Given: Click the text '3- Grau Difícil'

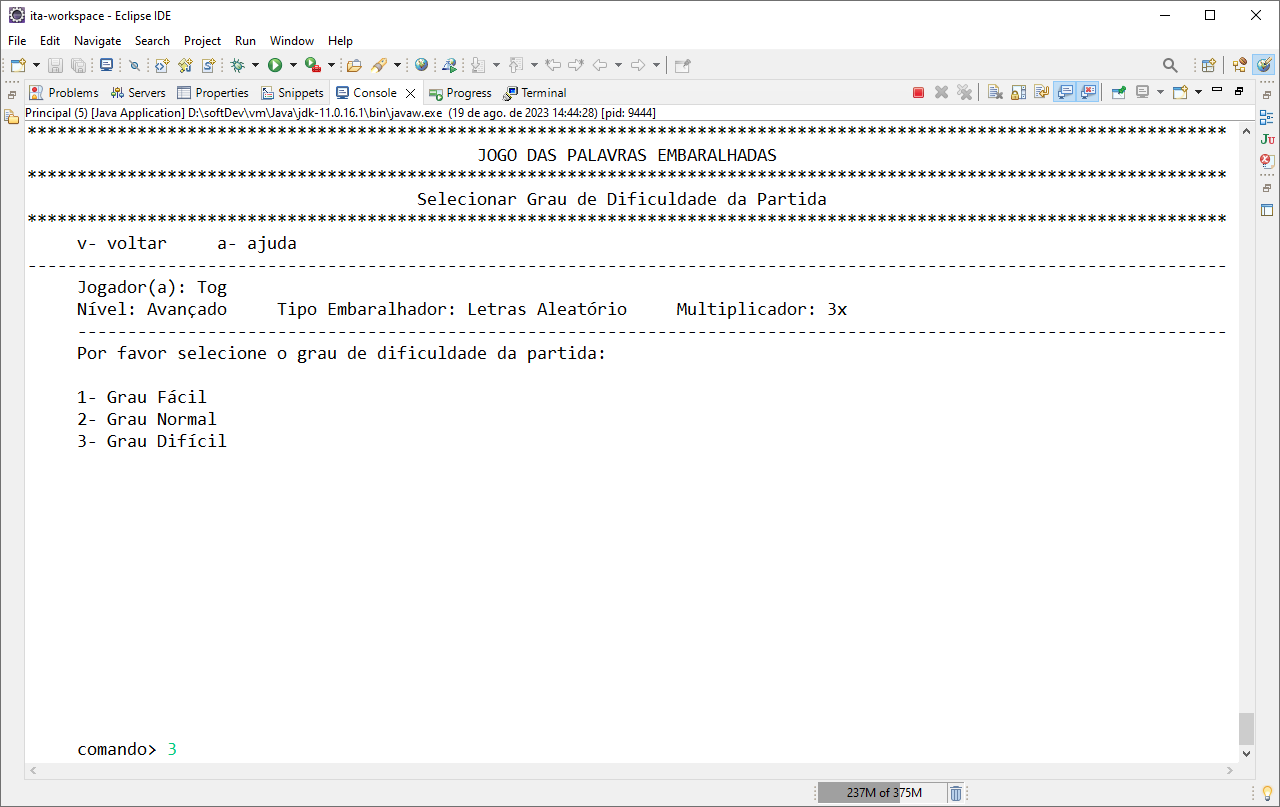Looking at the screenshot, I should coord(152,441).
